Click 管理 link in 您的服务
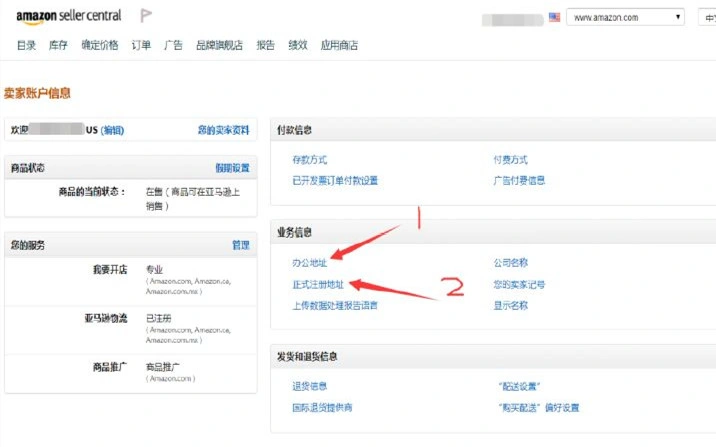 241,245
